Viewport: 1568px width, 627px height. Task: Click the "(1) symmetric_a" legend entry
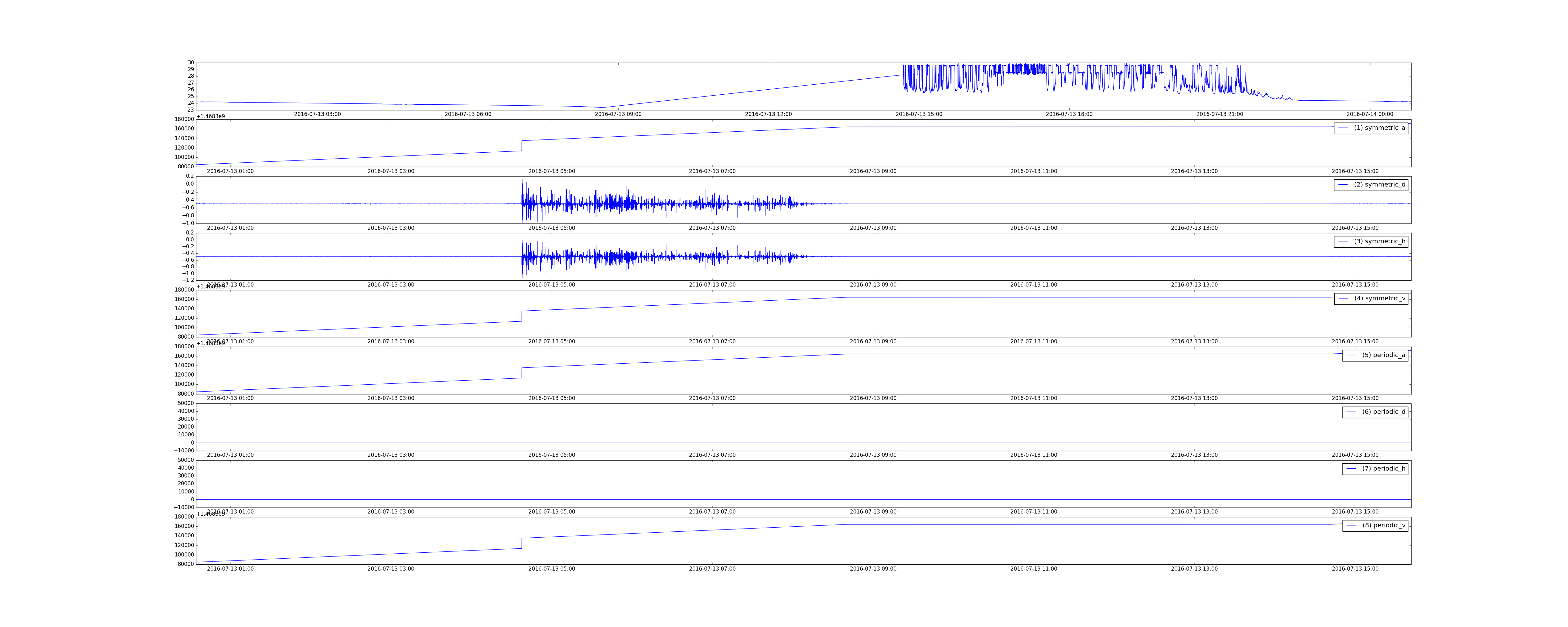(x=1371, y=128)
